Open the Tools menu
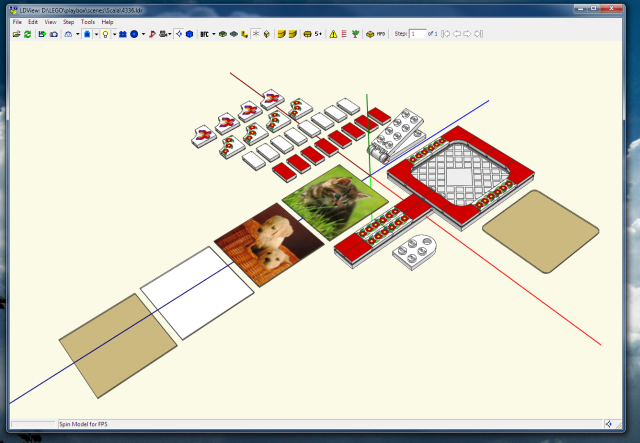640x443 pixels. pos(88,21)
